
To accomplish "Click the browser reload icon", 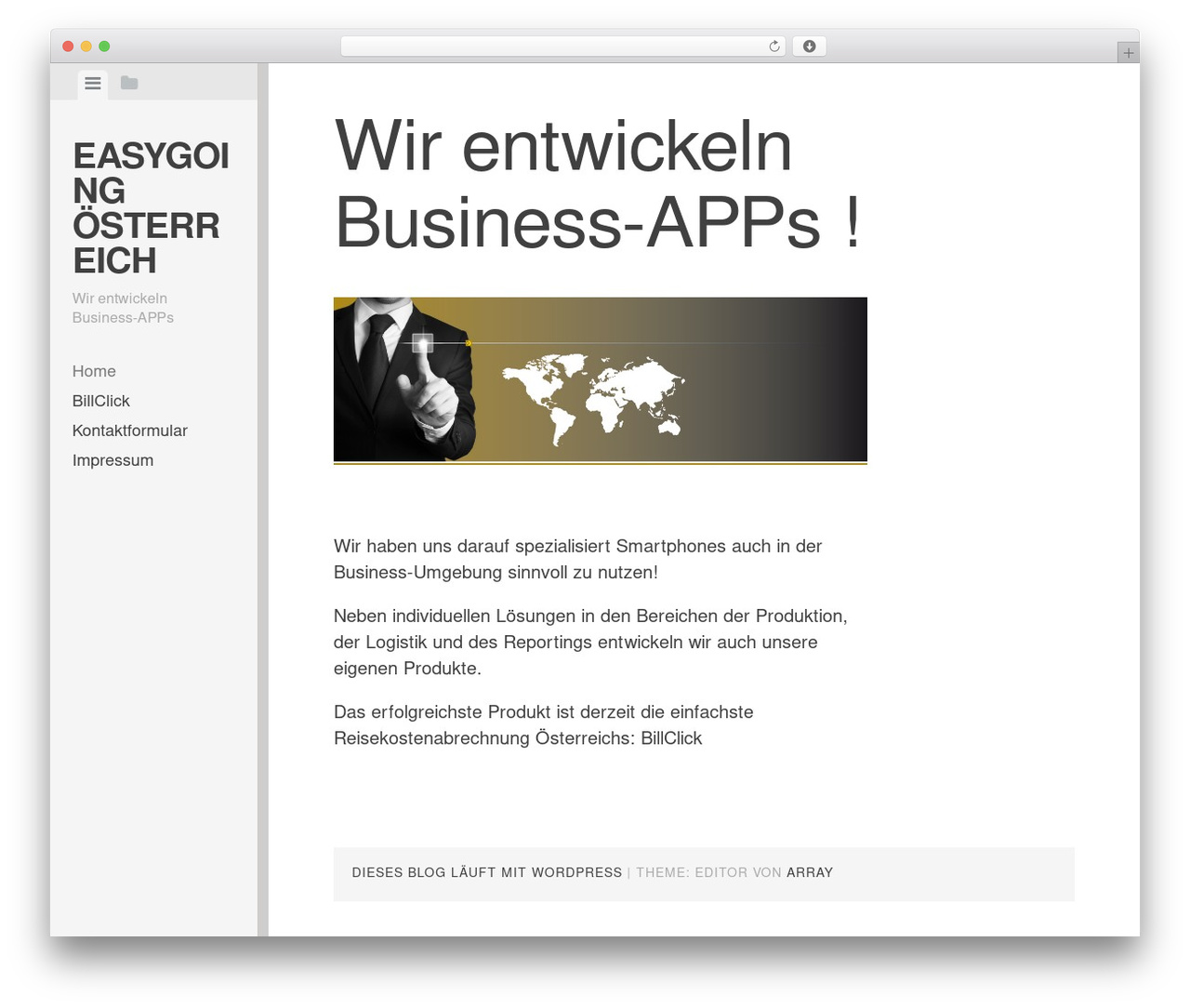I will click(x=774, y=46).
